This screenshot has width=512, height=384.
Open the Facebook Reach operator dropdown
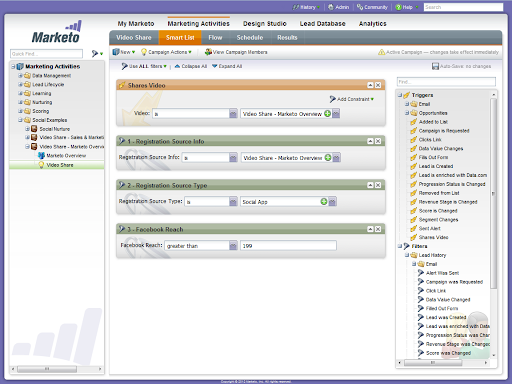pos(233,246)
